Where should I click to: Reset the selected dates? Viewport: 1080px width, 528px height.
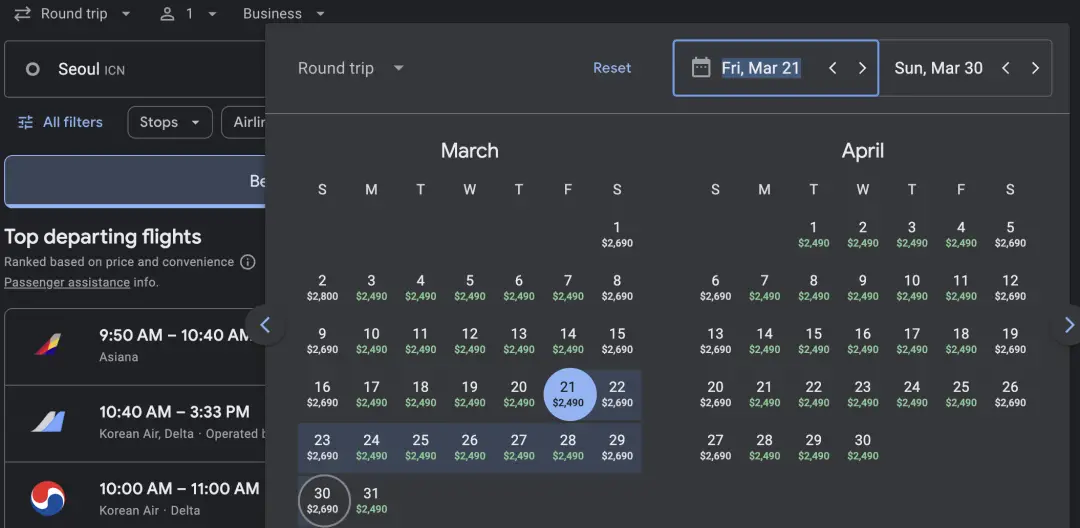612,68
